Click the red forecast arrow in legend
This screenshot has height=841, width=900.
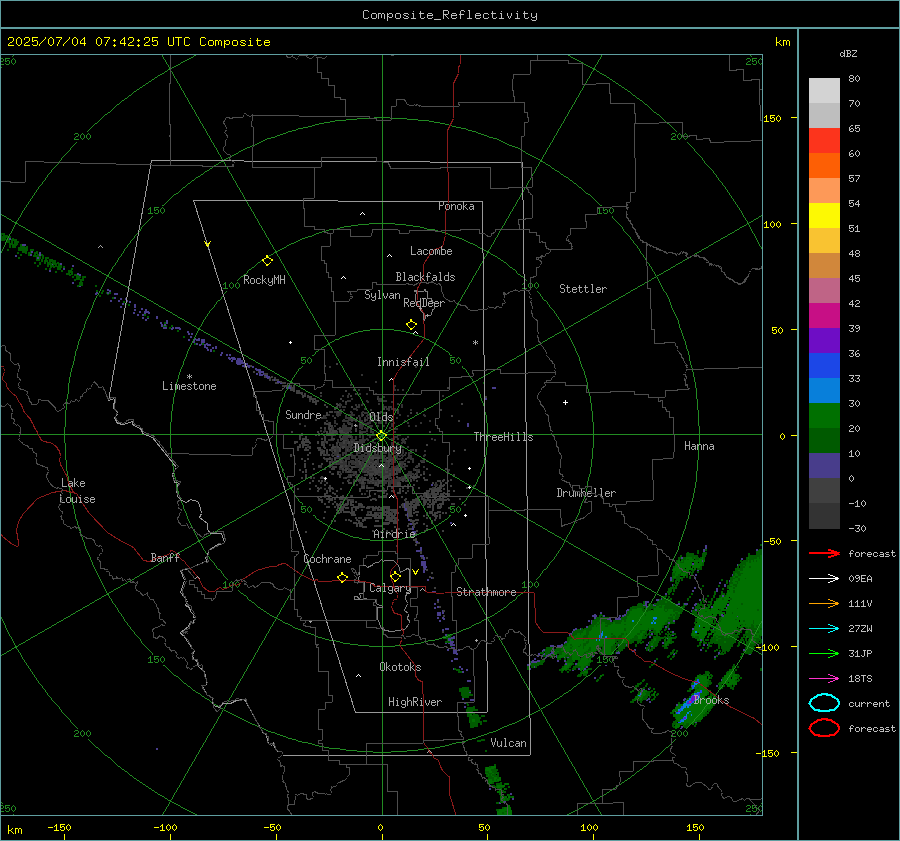click(824, 553)
